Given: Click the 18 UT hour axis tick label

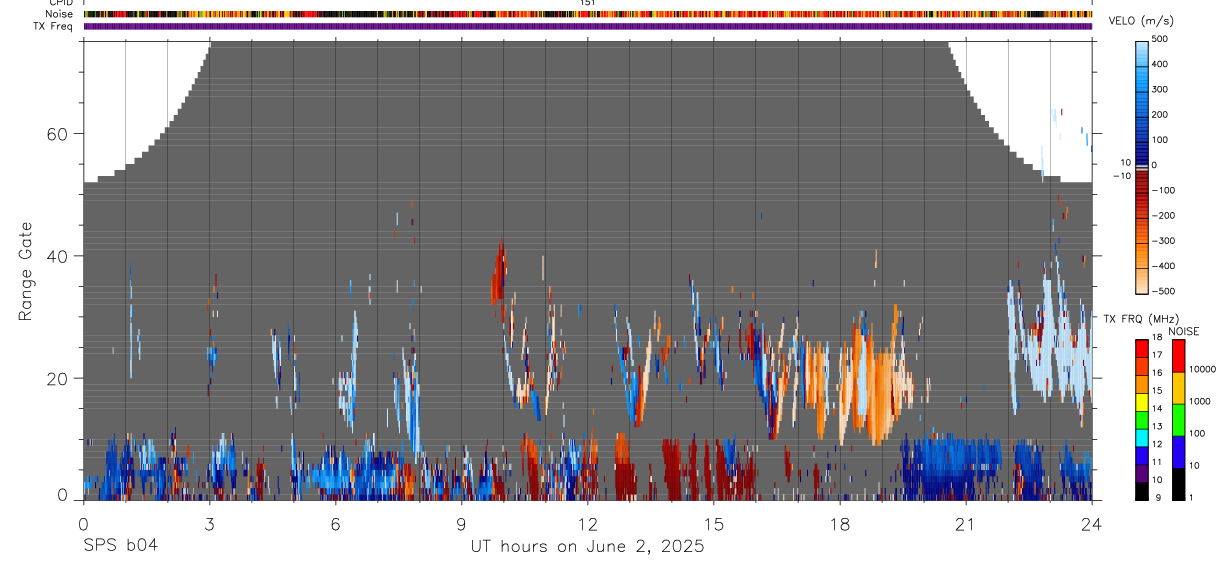Looking at the screenshot, I should pyautogui.click(x=840, y=524).
